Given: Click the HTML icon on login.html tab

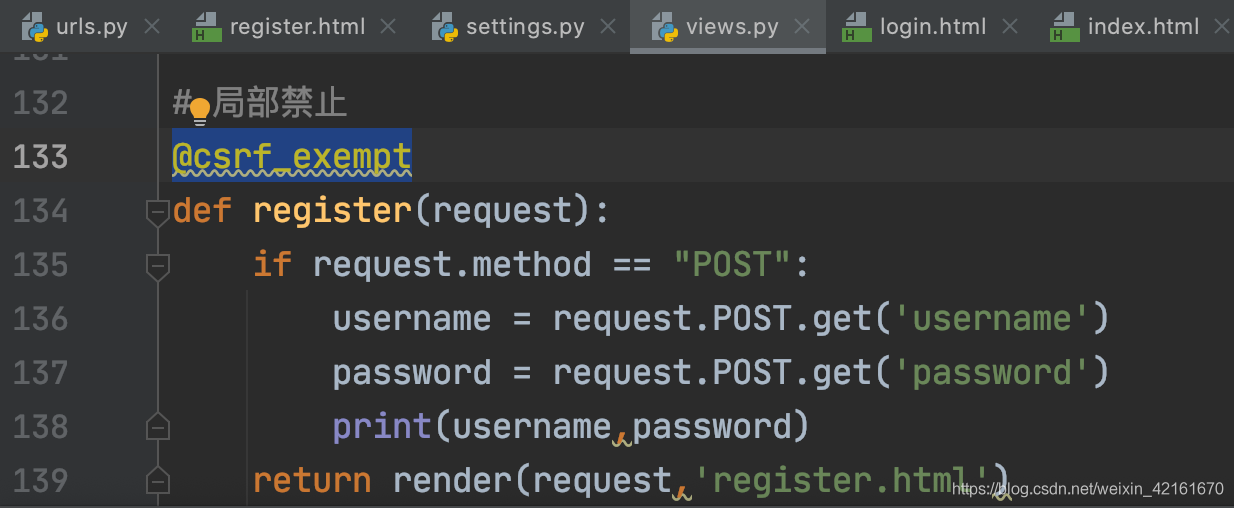Looking at the screenshot, I should click(857, 27).
